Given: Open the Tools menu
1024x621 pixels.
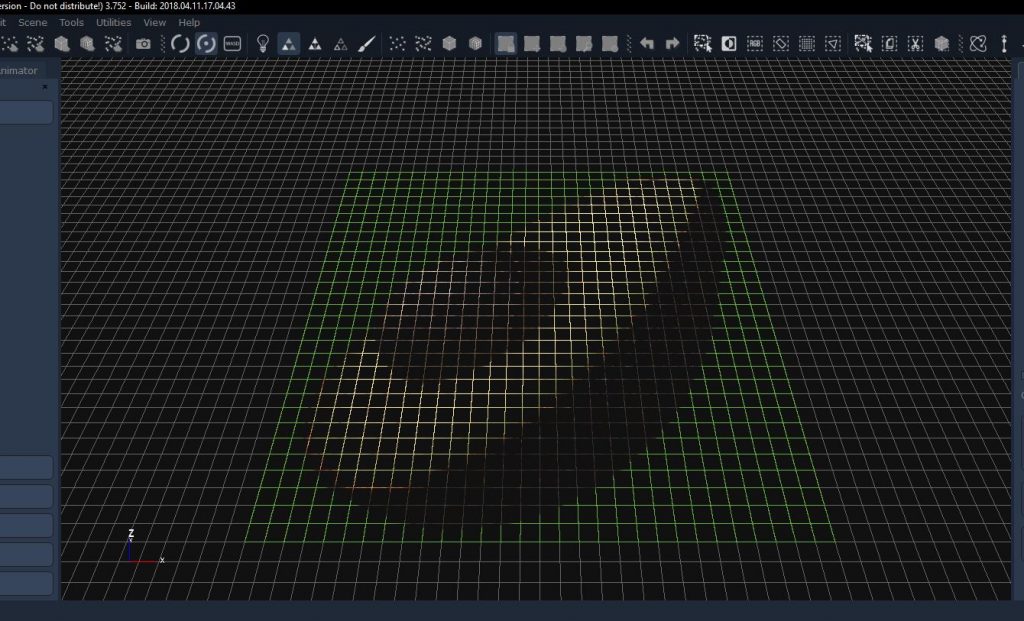Looking at the screenshot, I should (x=70, y=22).
